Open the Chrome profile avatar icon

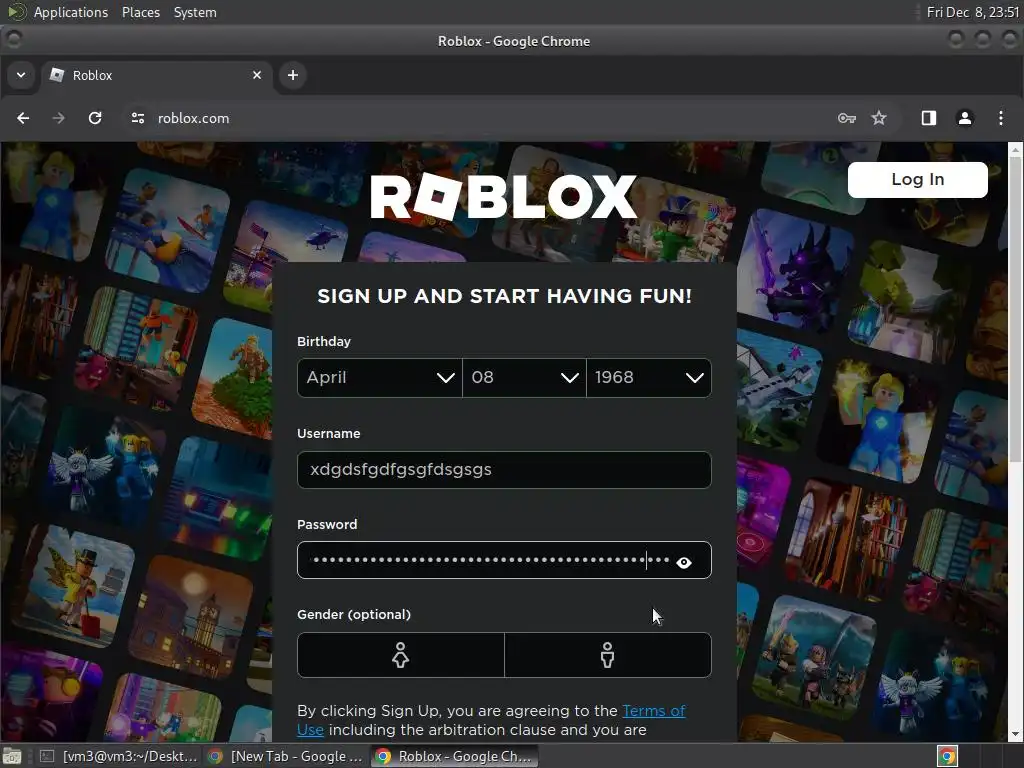click(x=965, y=118)
